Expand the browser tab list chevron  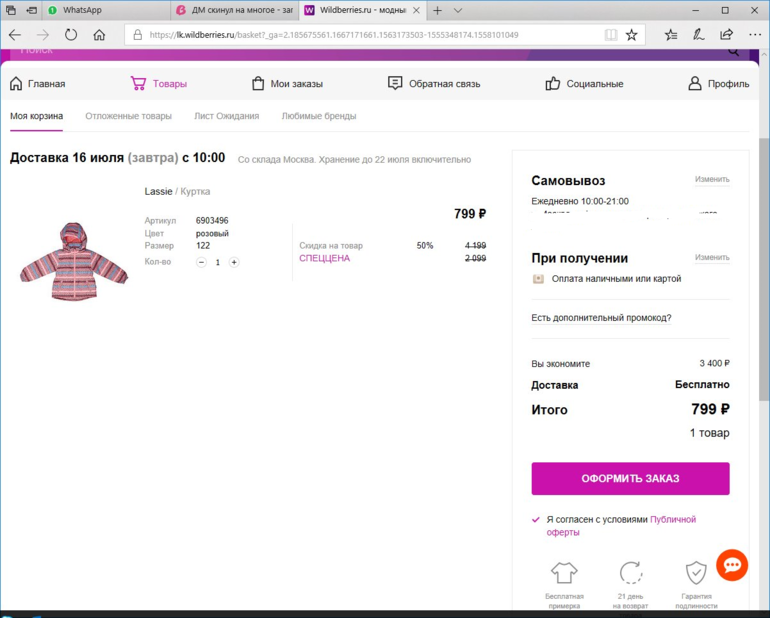tap(458, 10)
